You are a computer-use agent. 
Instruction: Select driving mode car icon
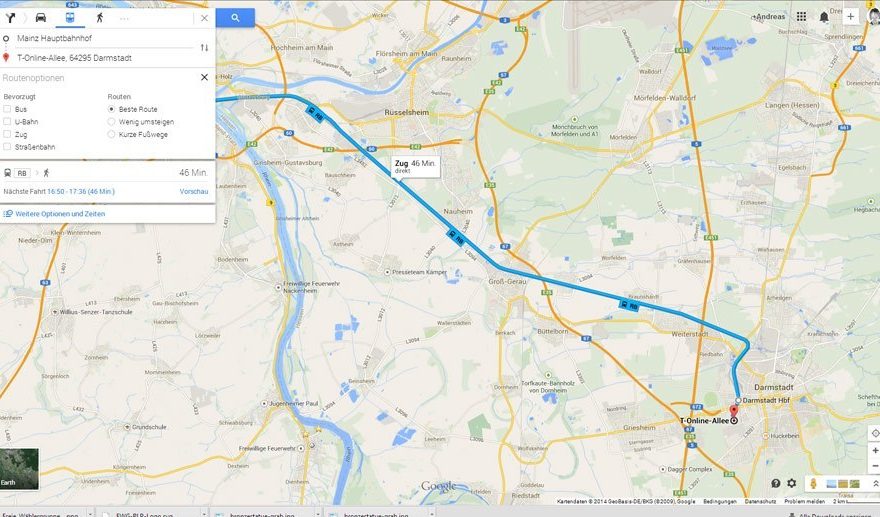(x=41, y=17)
